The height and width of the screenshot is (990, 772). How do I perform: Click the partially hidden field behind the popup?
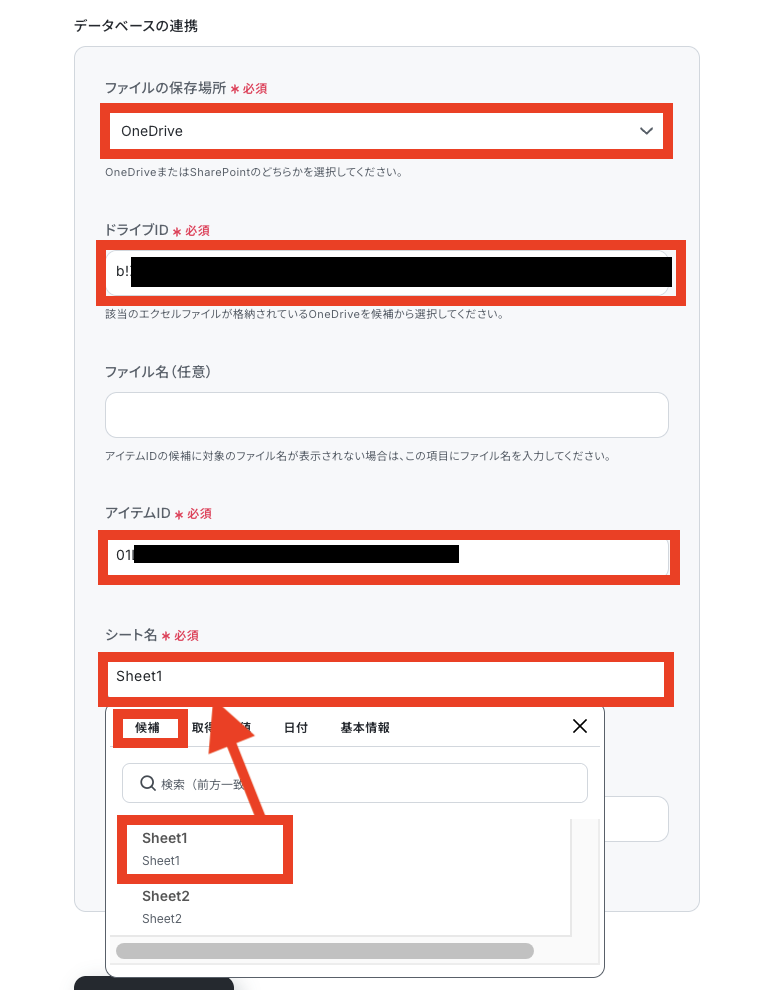[636, 818]
